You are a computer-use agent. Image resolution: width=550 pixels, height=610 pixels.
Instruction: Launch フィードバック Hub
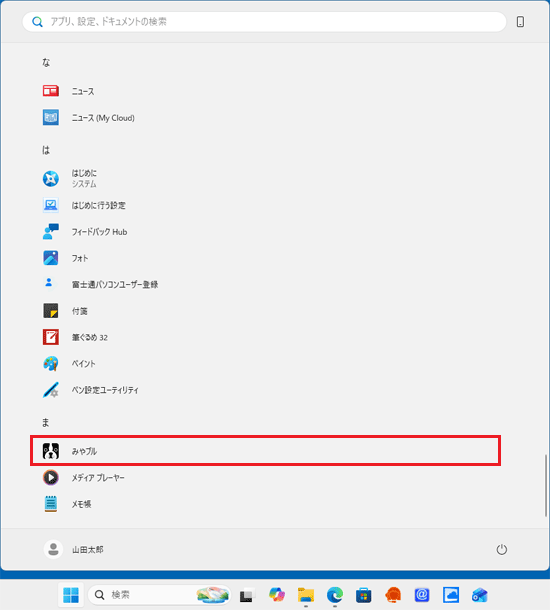click(x=265, y=231)
